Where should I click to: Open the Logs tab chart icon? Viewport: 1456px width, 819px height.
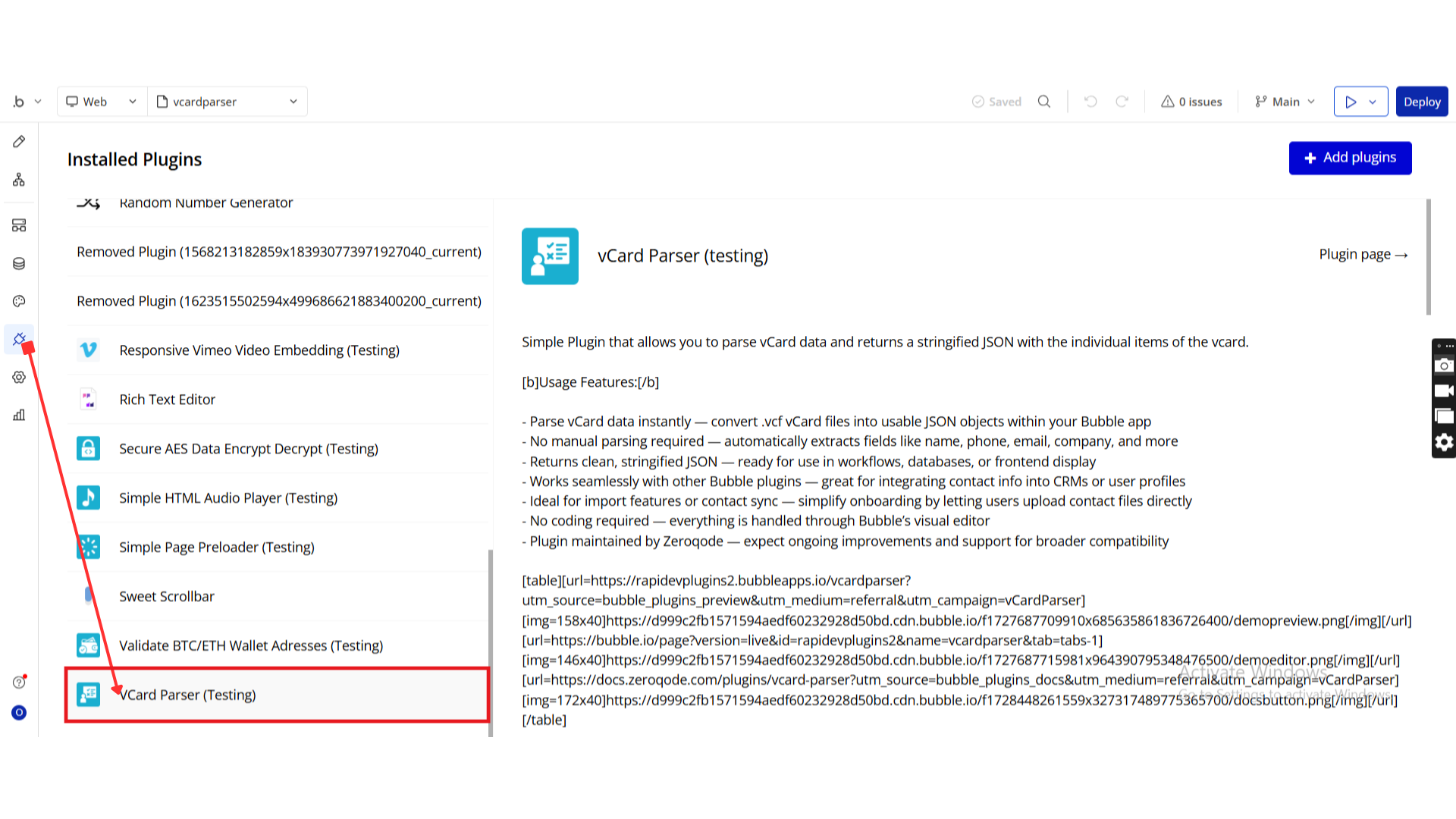[19, 415]
